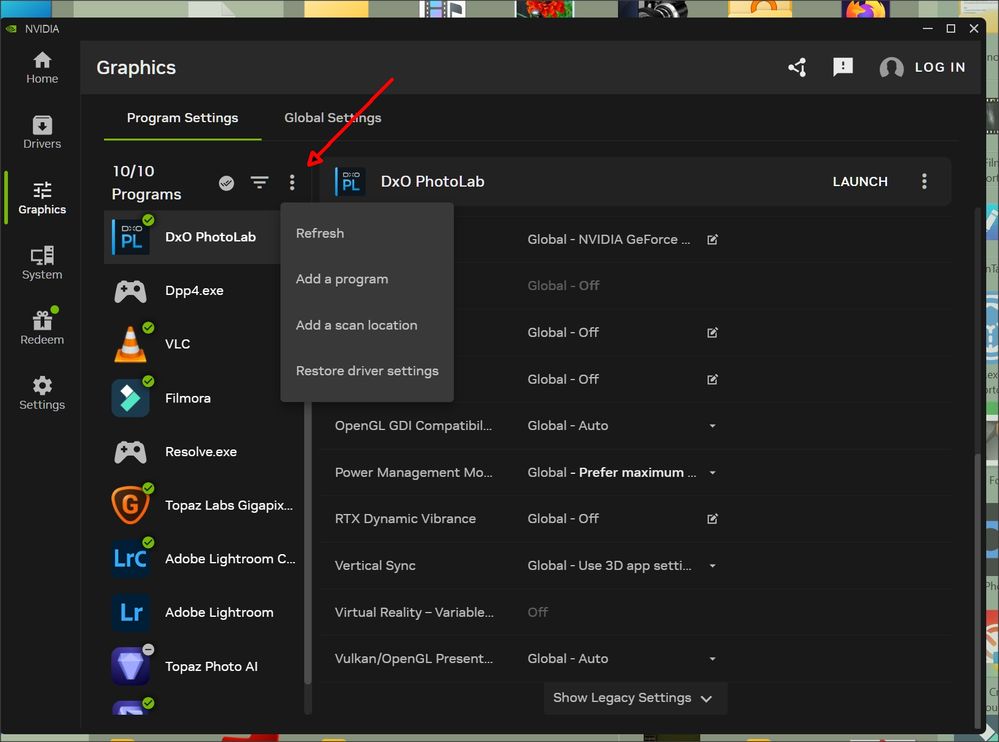Viewport: 999px width, 742px height.
Task: Open the System sidebar section
Action: tap(42, 263)
